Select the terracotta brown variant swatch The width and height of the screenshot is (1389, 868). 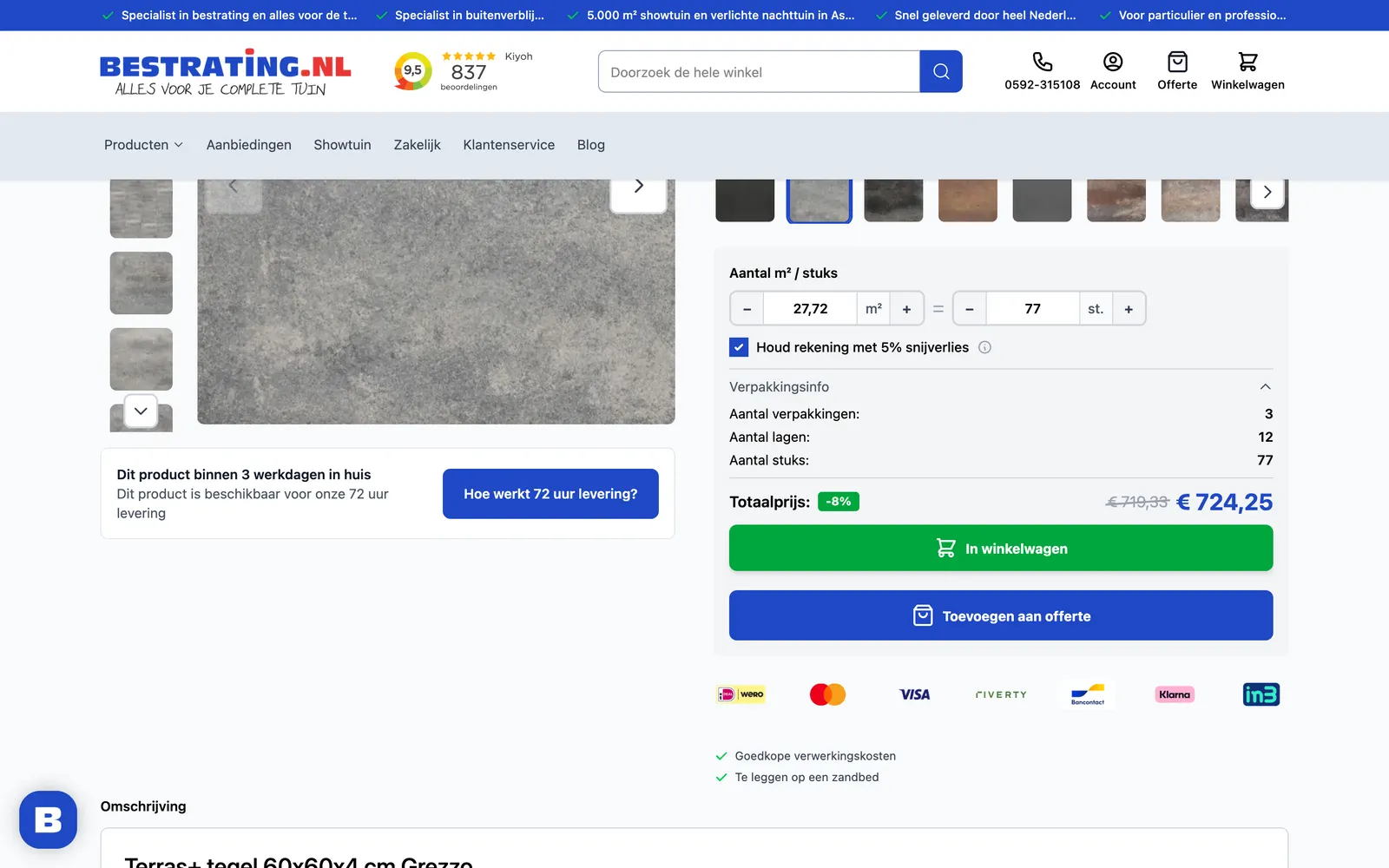point(968,201)
